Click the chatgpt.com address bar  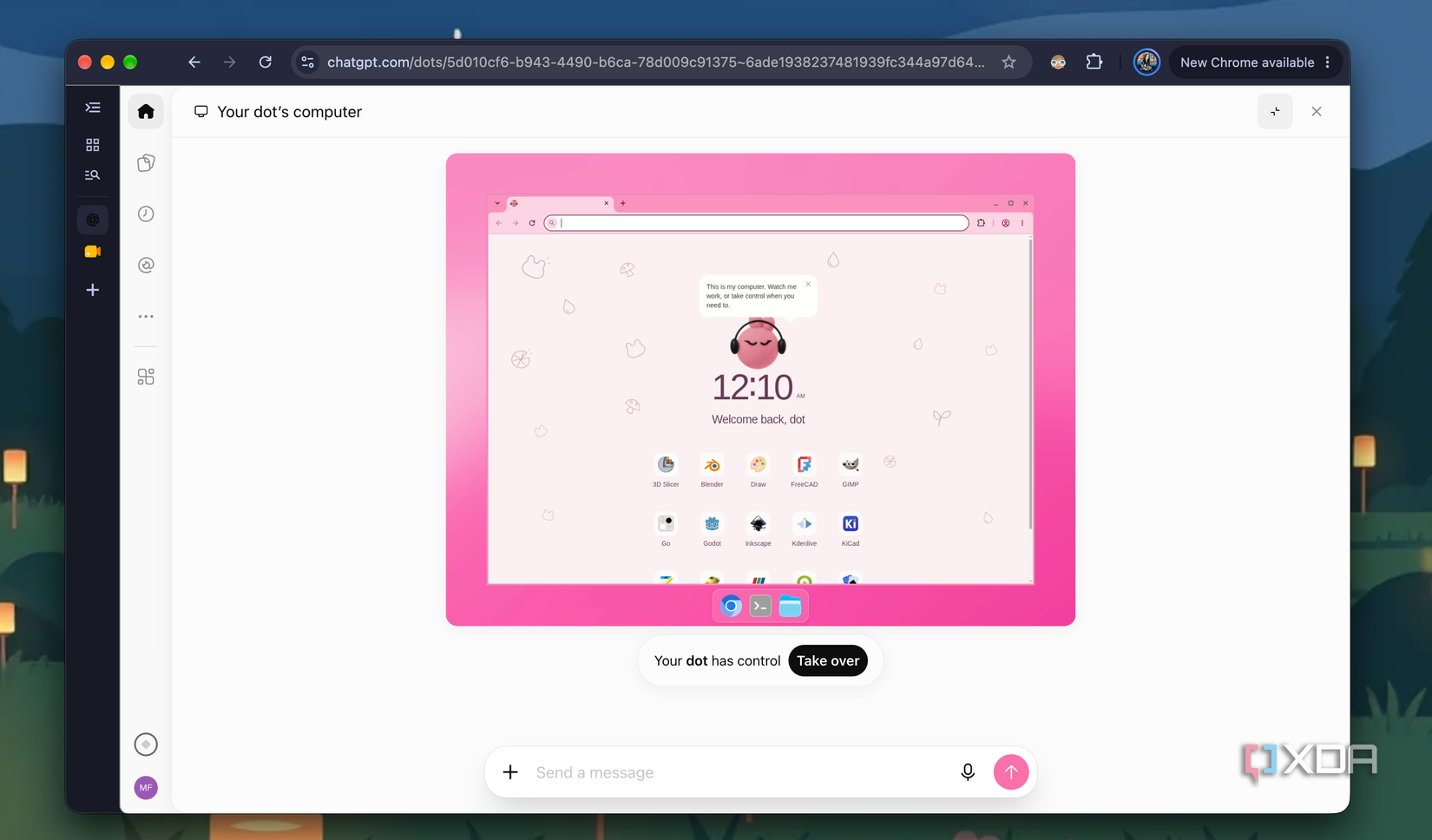coord(655,62)
